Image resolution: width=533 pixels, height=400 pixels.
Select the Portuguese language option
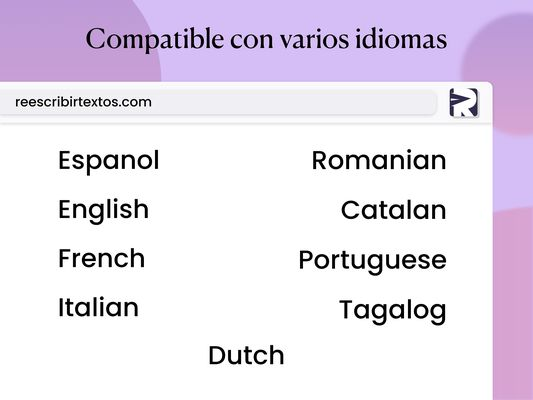[372, 261]
